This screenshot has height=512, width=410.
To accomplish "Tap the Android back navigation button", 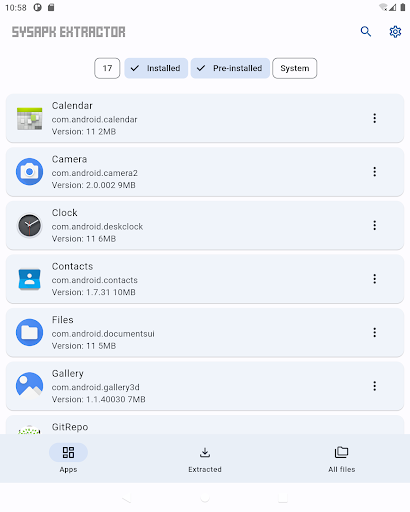I will [127, 498].
